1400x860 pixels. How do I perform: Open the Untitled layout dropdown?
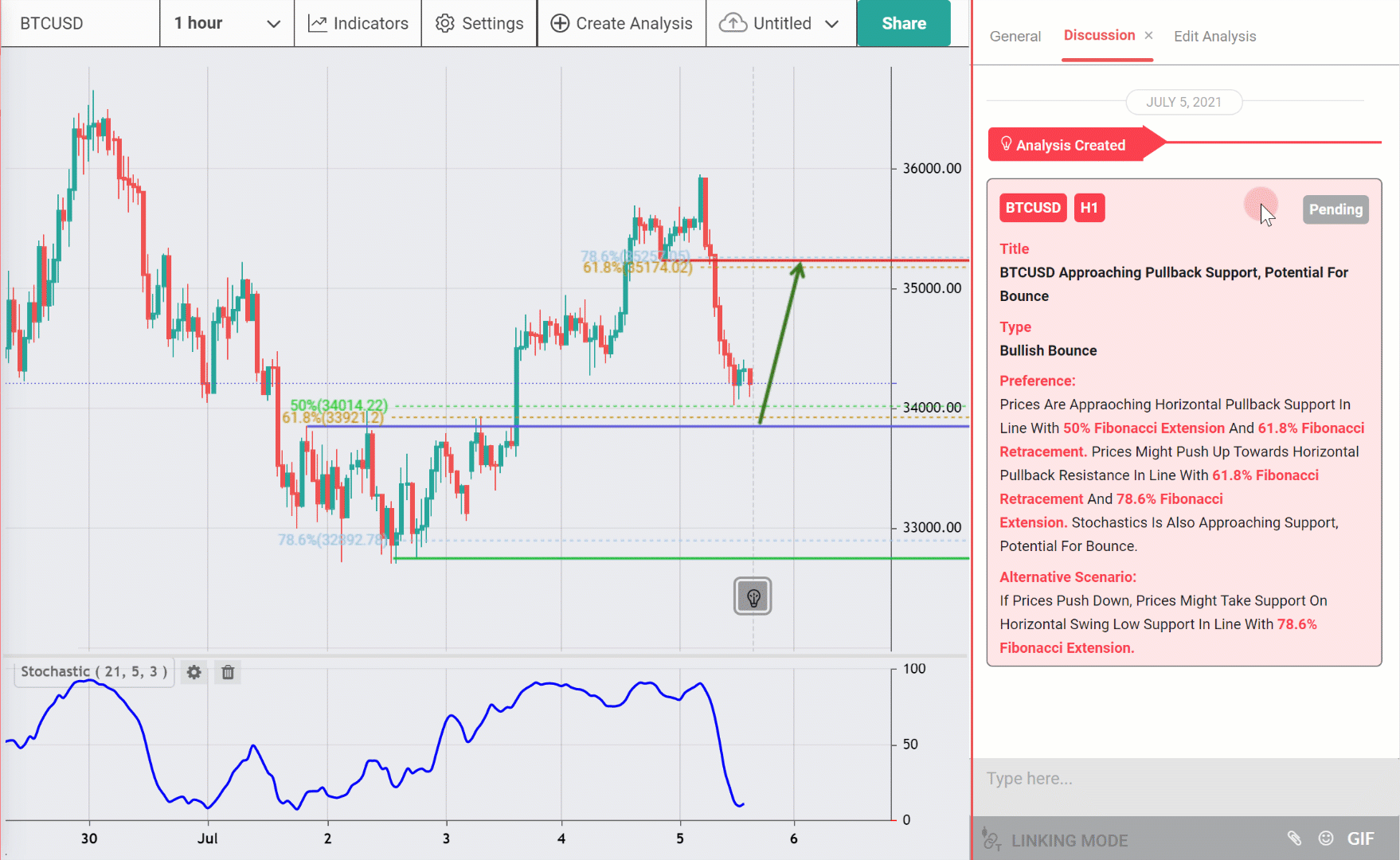click(780, 23)
